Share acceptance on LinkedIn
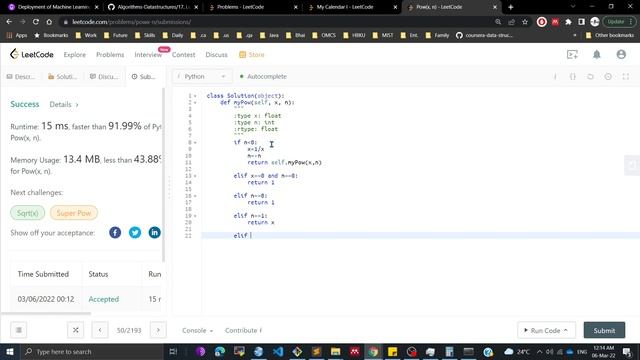This screenshot has height=360, width=640. 154,233
